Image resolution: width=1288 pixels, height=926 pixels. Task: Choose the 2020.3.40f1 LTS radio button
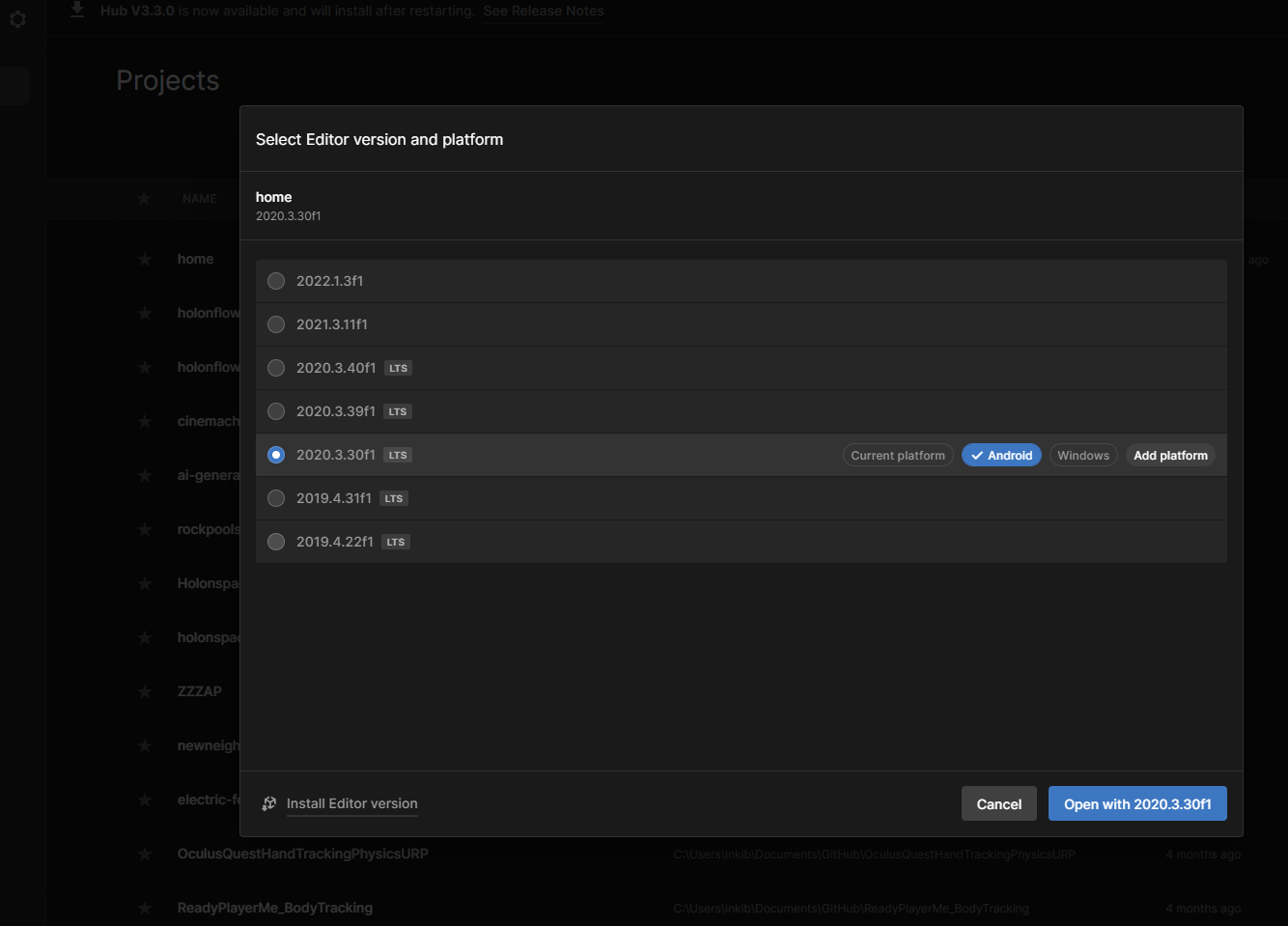[x=276, y=368]
